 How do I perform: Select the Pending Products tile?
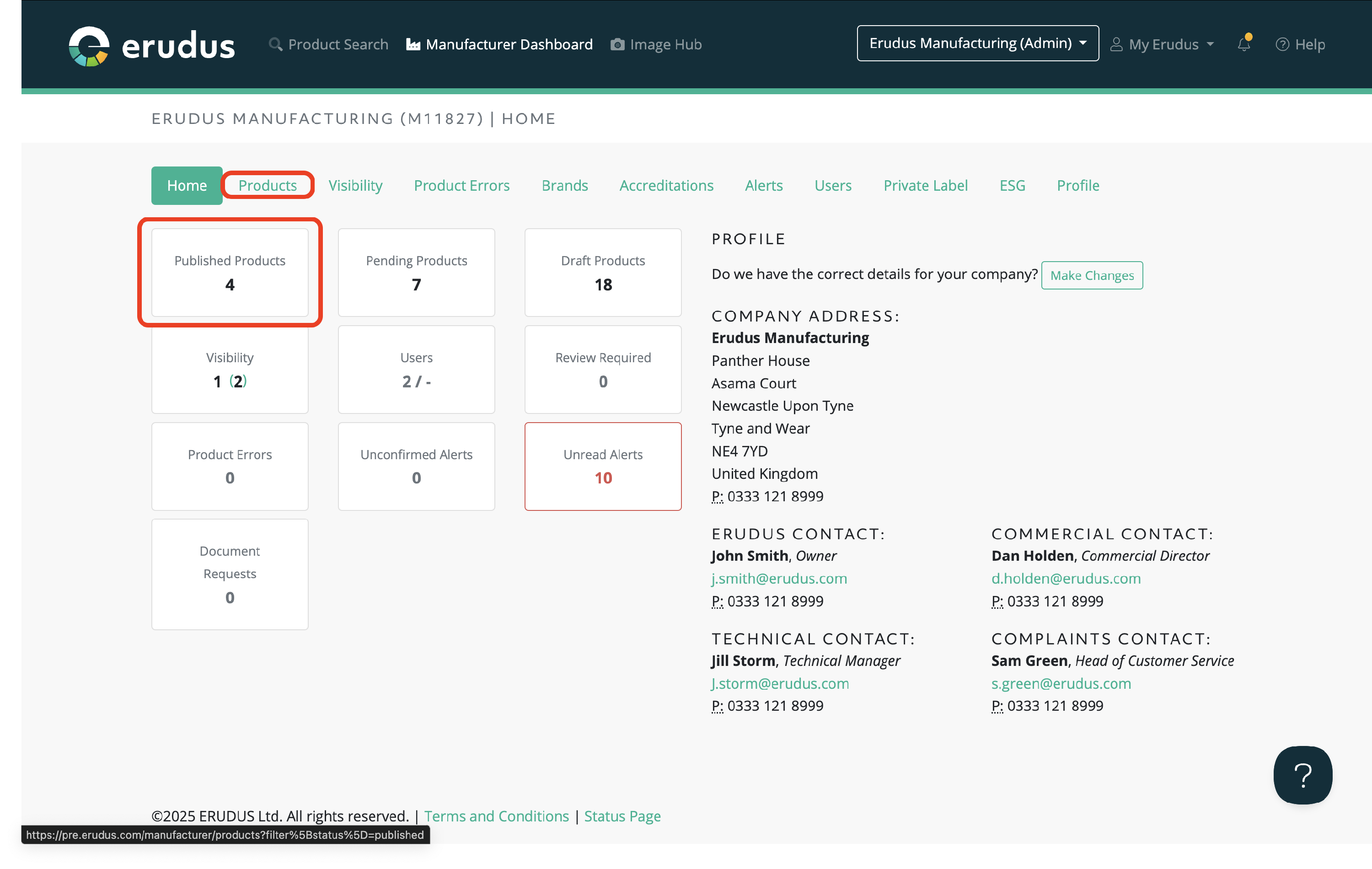[x=416, y=273]
